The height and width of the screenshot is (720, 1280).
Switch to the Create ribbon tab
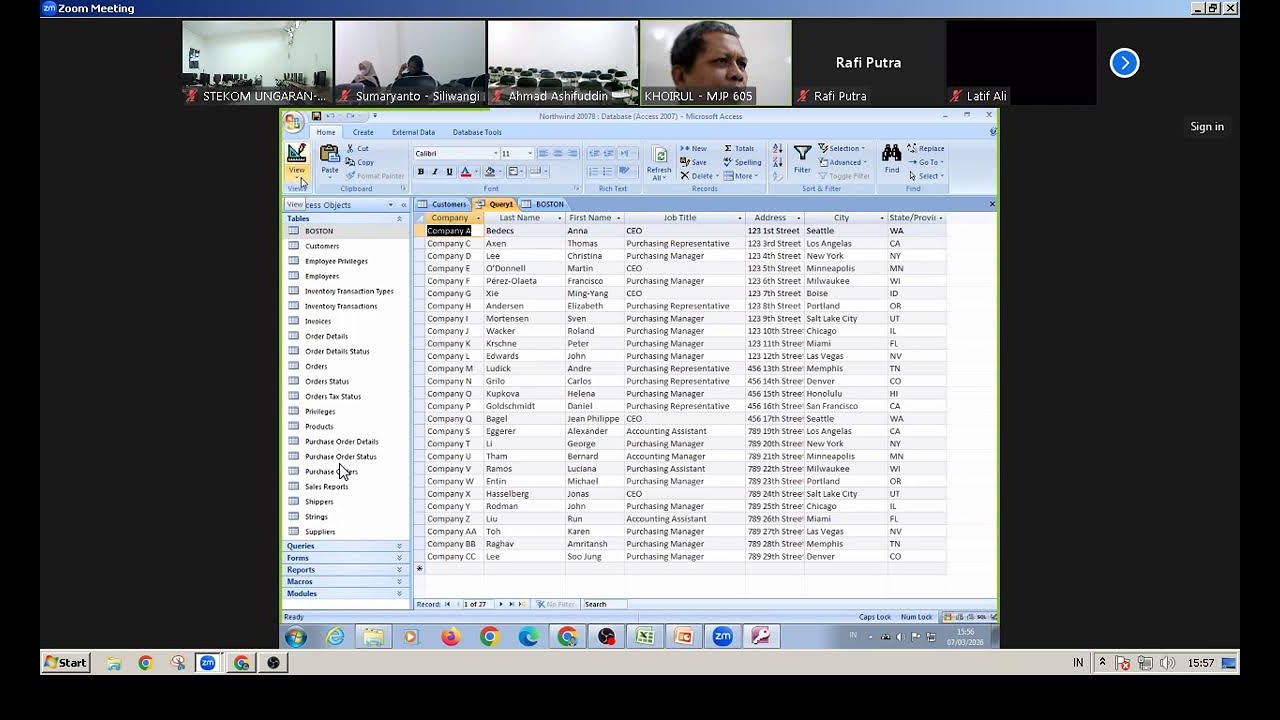[x=363, y=132]
